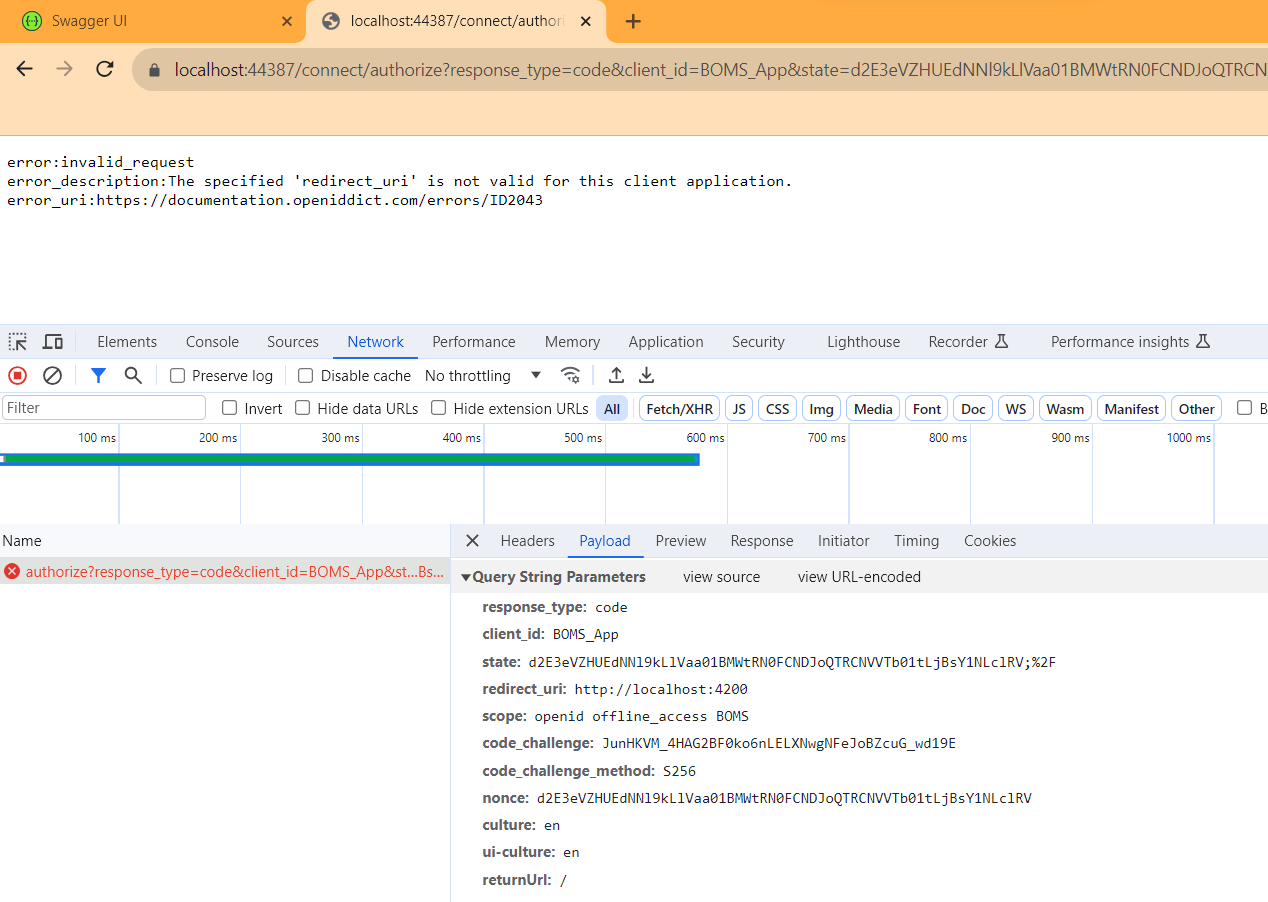
Task: Toggle the device toolbar icon
Action: [53, 342]
